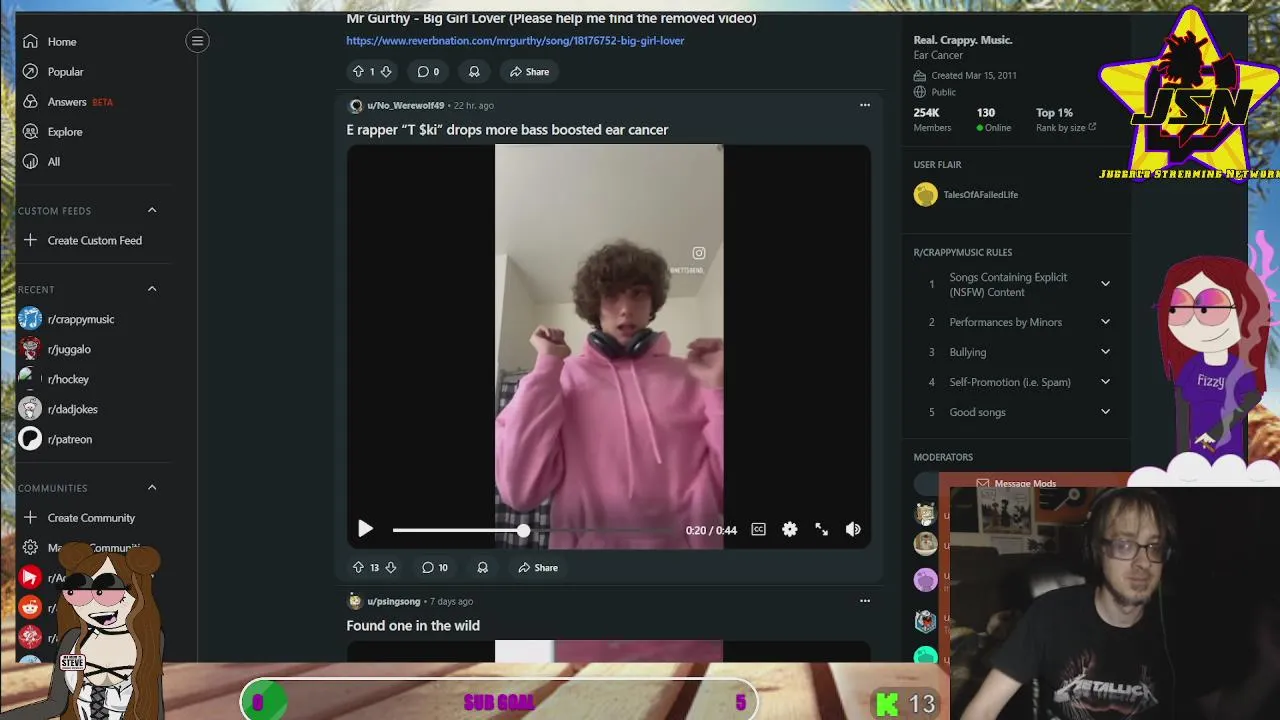Share the Mr Gurthy post
1280x720 pixels.
click(x=529, y=71)
